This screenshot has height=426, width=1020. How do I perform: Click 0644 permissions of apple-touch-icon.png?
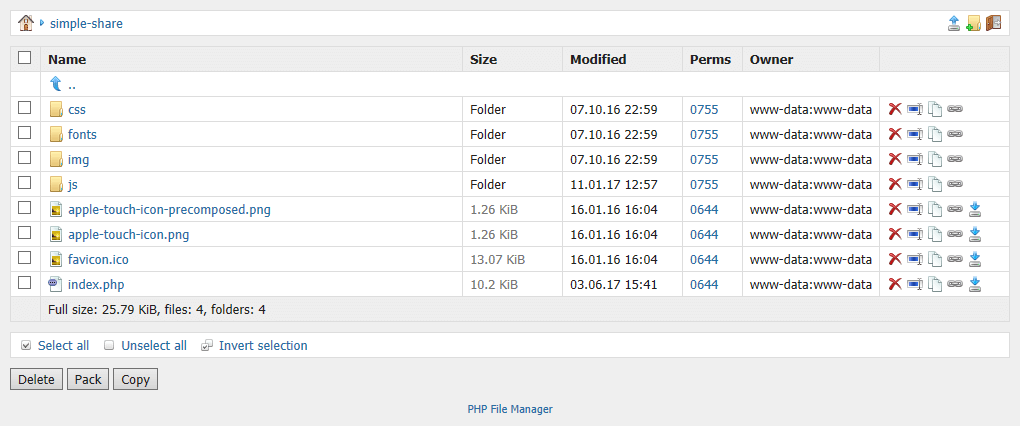pyautogui.click(x=704, y=234)
